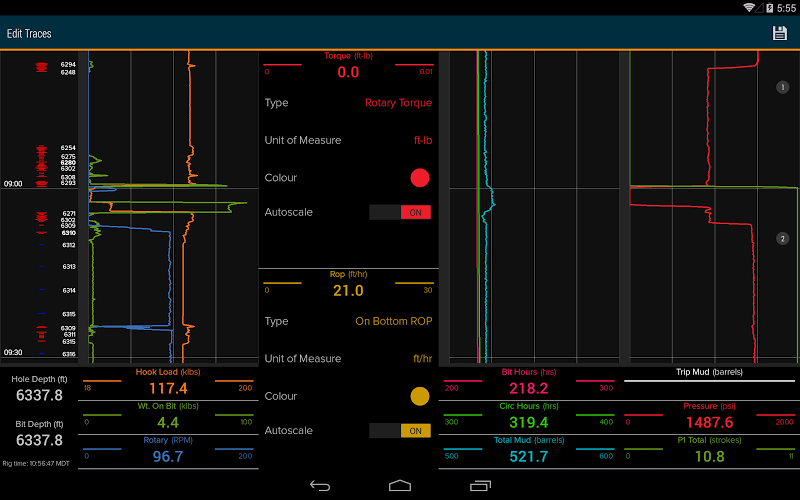Change the Rotary Torque type
The image size is (800, 500).
click(398, 103)
